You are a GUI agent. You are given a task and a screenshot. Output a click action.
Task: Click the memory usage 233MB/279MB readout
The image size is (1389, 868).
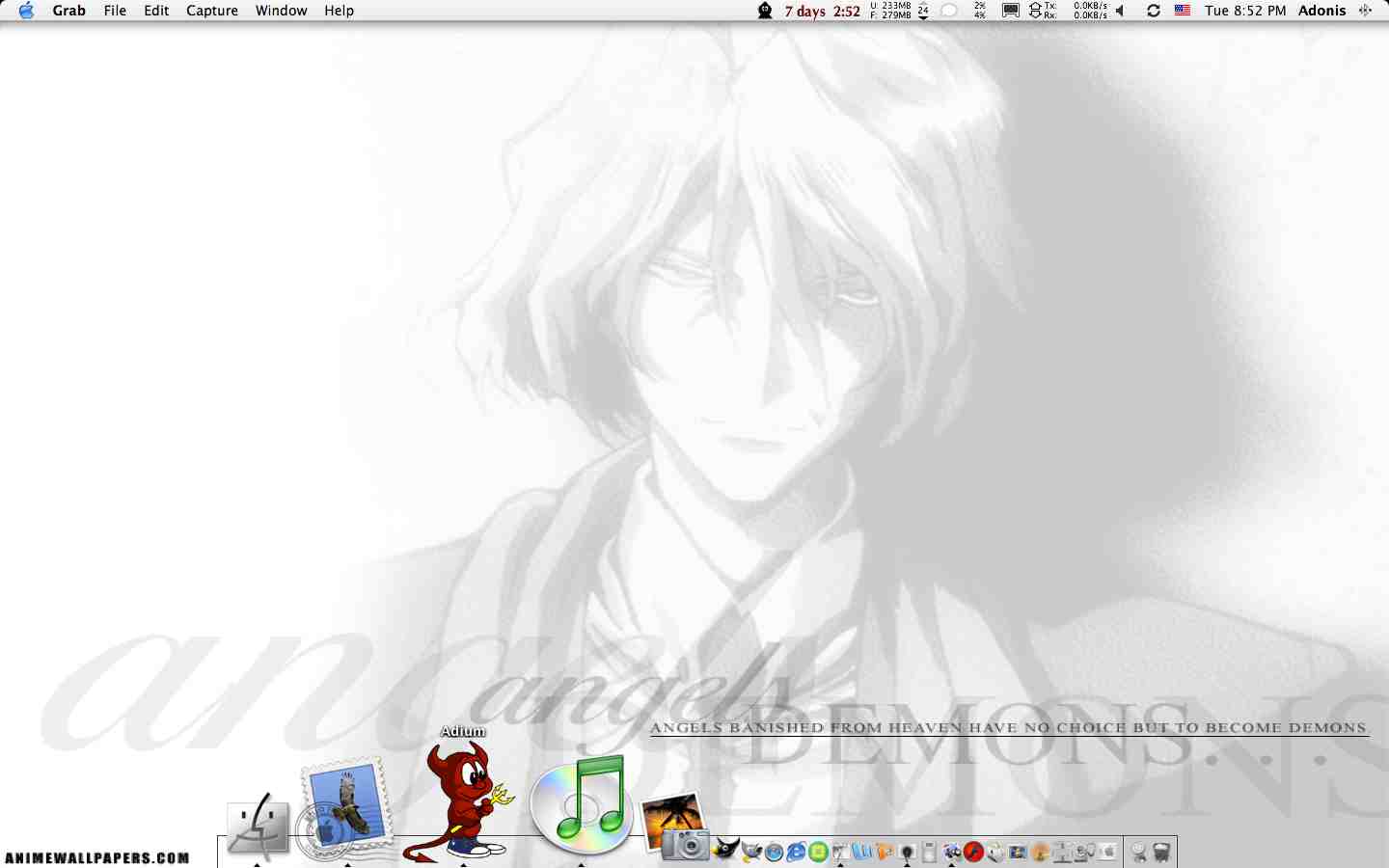890,11
